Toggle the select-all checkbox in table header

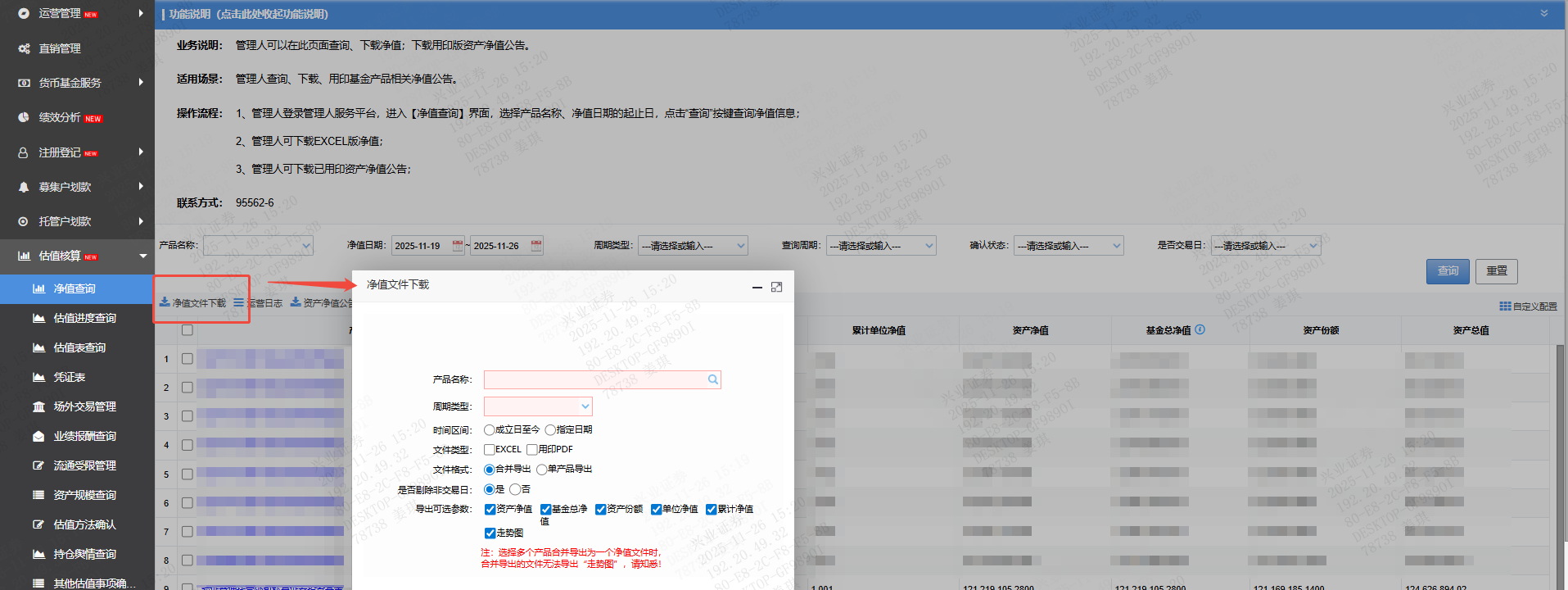pos(188,329)
